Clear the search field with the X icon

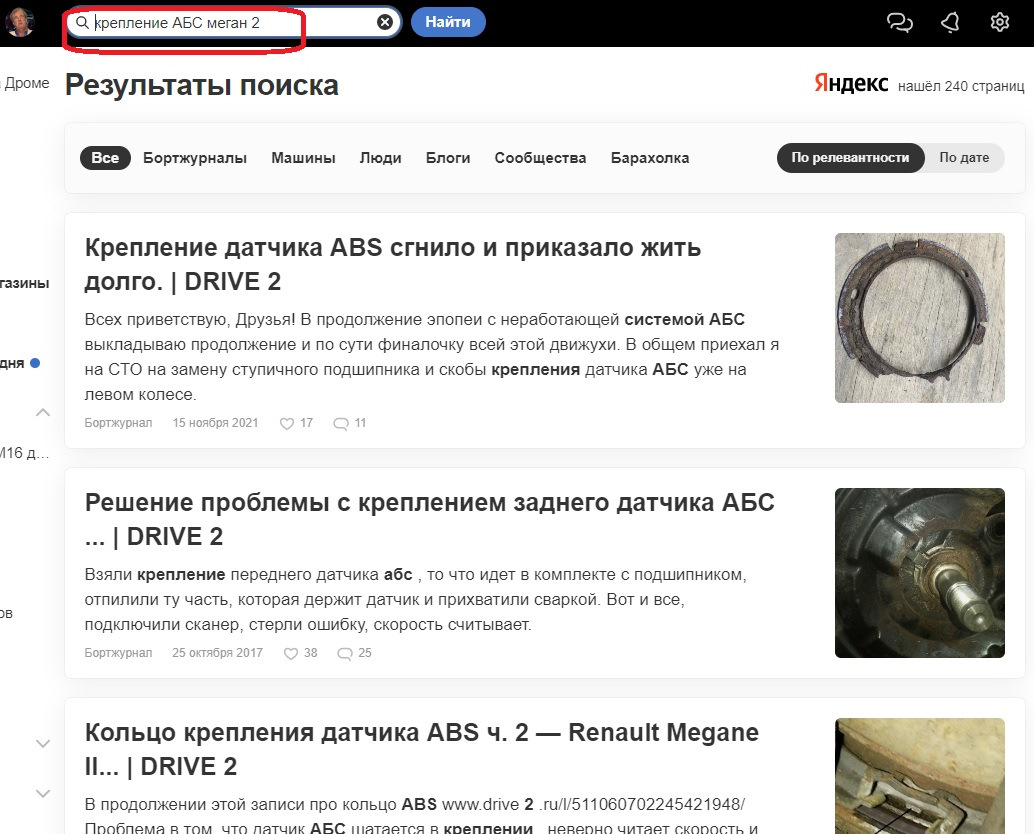tap(384, 22)
